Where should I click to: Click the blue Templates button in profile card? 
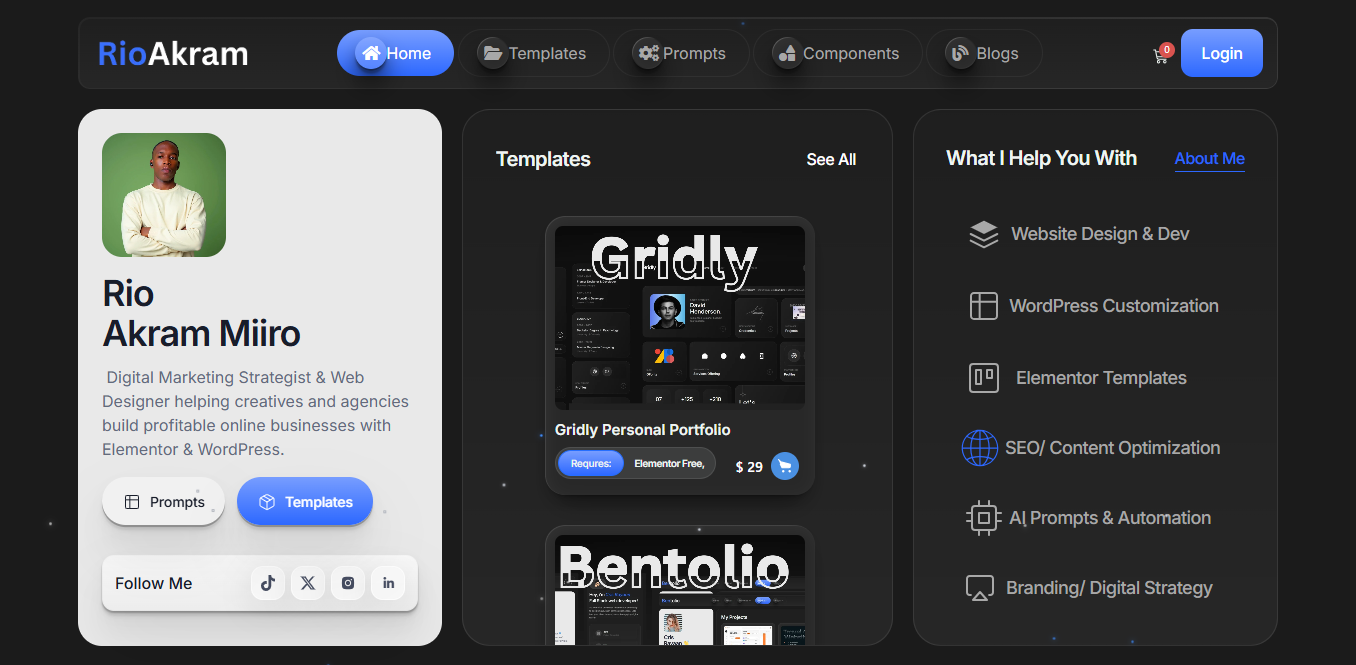[x=305, y=502]
